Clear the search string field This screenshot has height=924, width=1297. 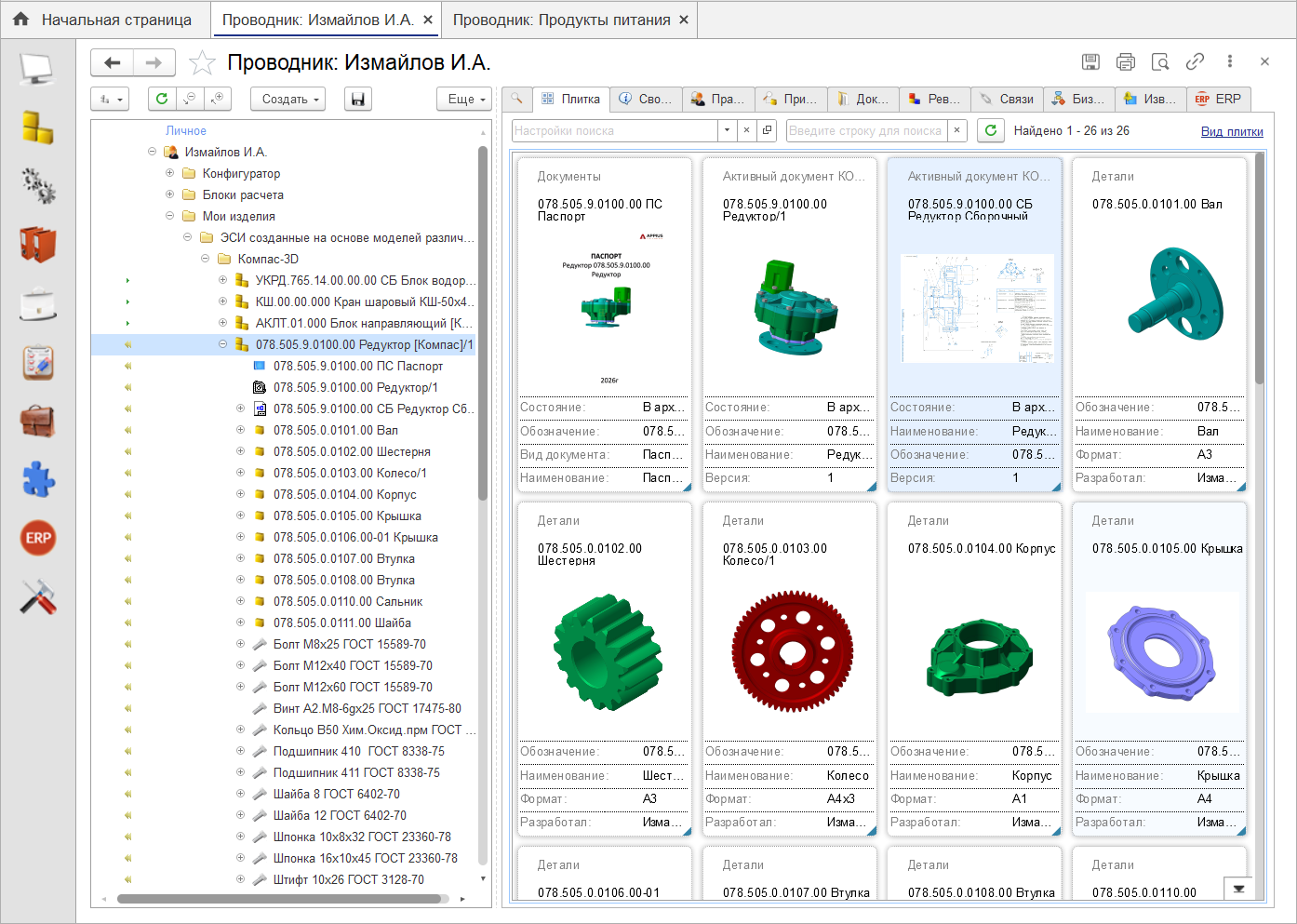pyautogui.click(x=957, y=130)
